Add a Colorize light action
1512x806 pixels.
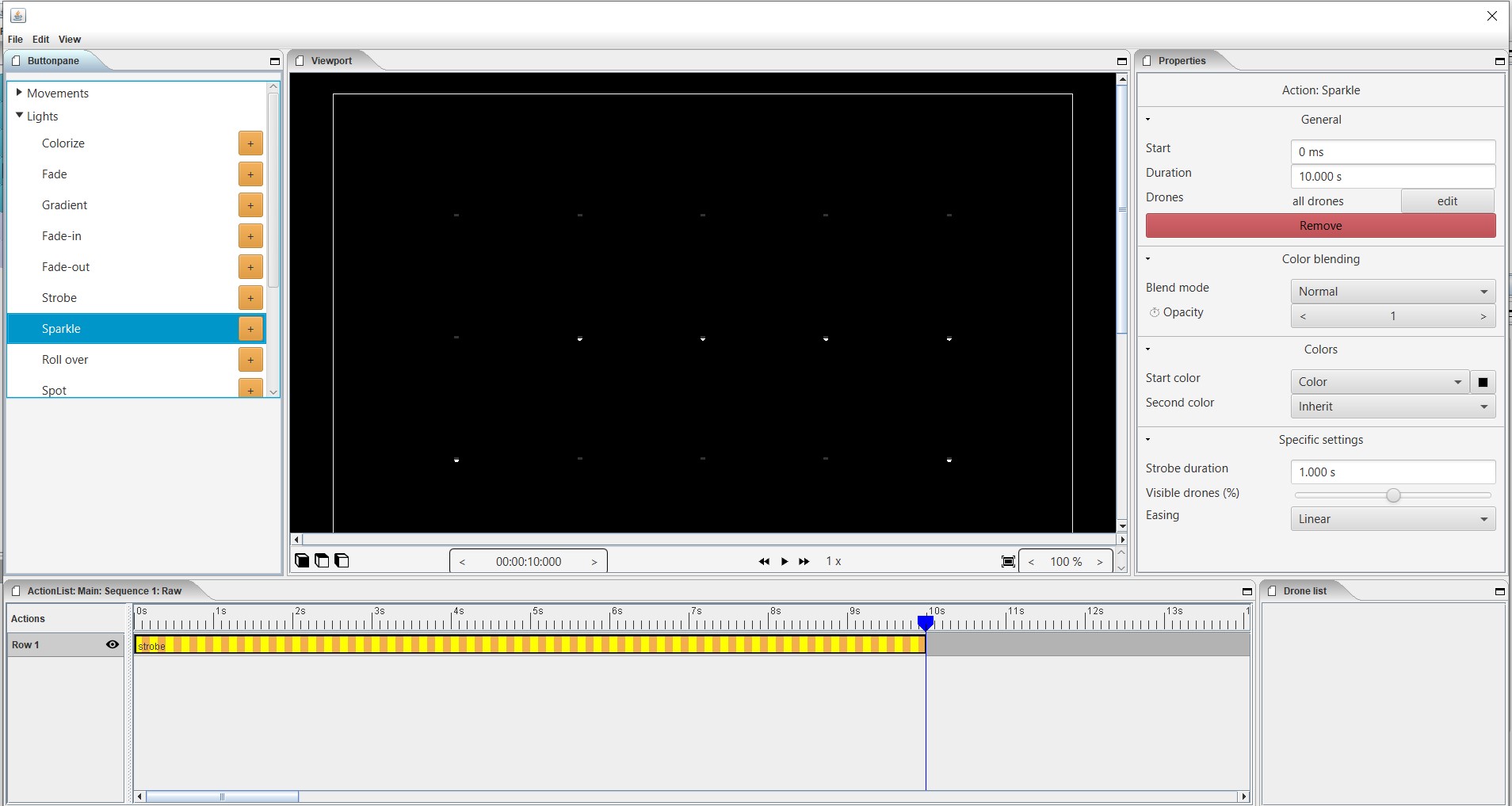pyautogui.click(x=250, y=143)
